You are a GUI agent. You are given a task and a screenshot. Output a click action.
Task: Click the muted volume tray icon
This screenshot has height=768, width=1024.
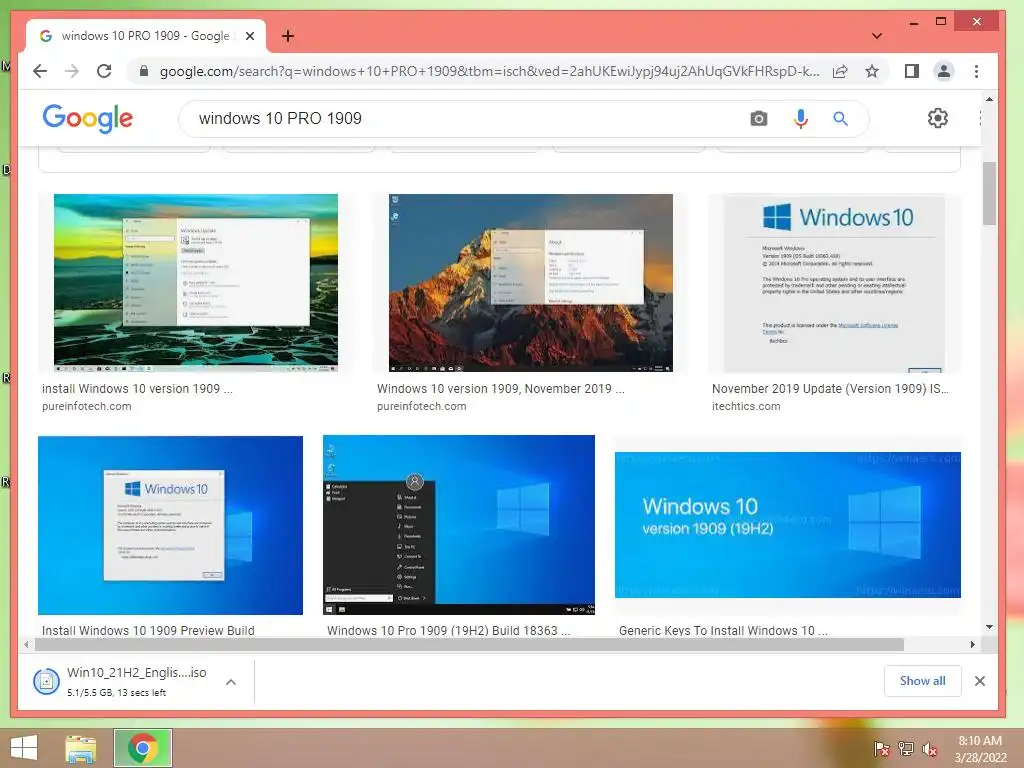point(930,749)
